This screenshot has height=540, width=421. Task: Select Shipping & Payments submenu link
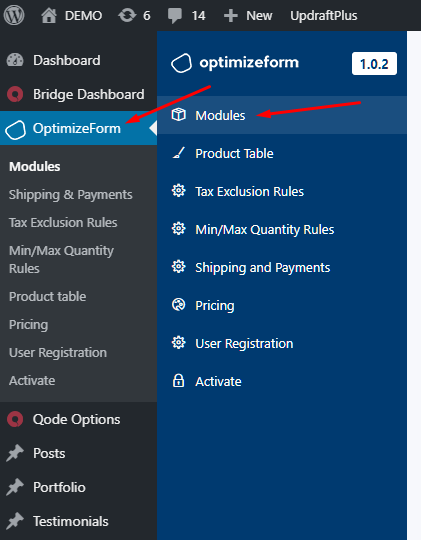(x=71, y=195)
